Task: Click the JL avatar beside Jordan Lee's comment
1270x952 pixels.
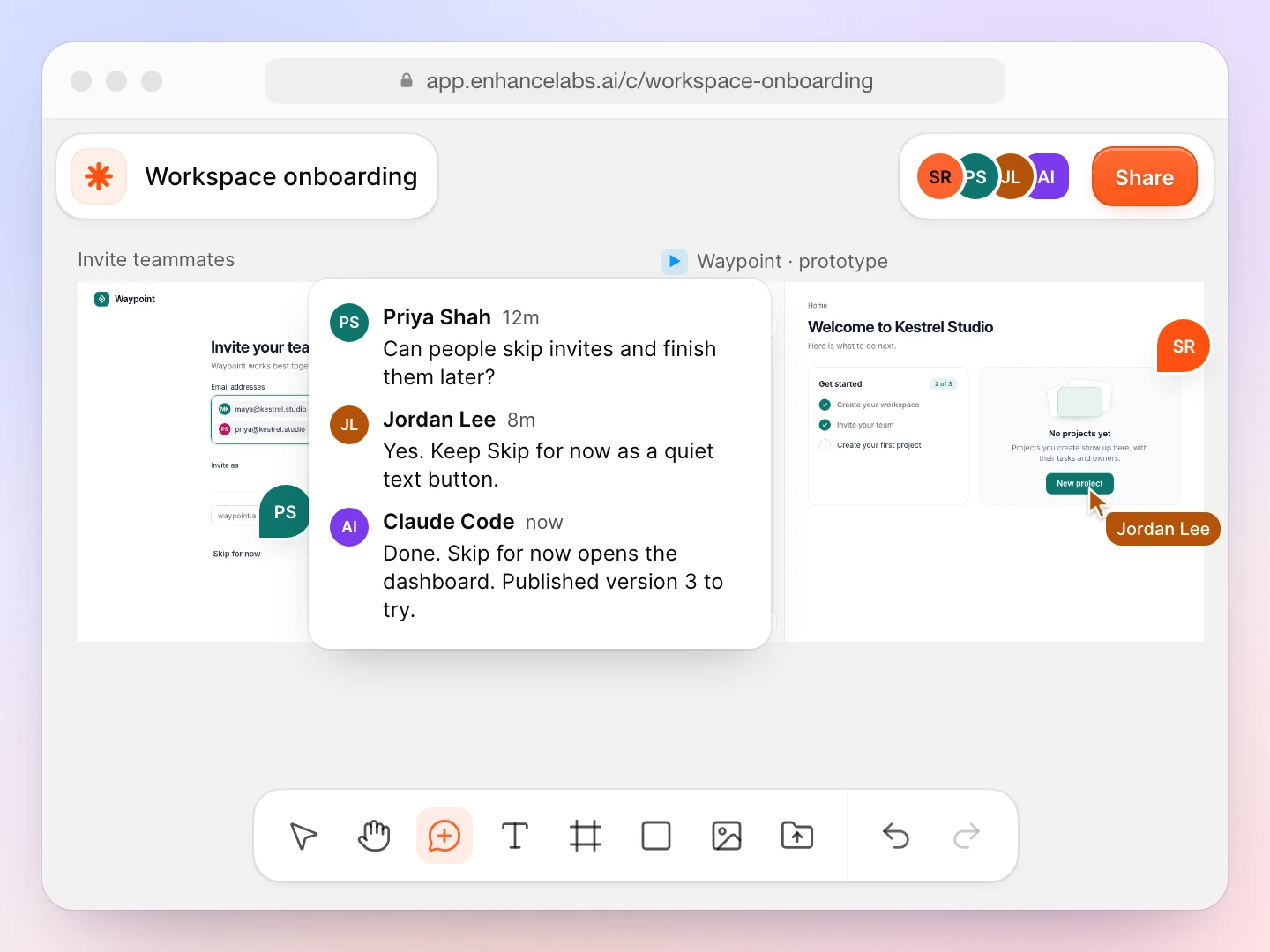Action: click(349, 425)
